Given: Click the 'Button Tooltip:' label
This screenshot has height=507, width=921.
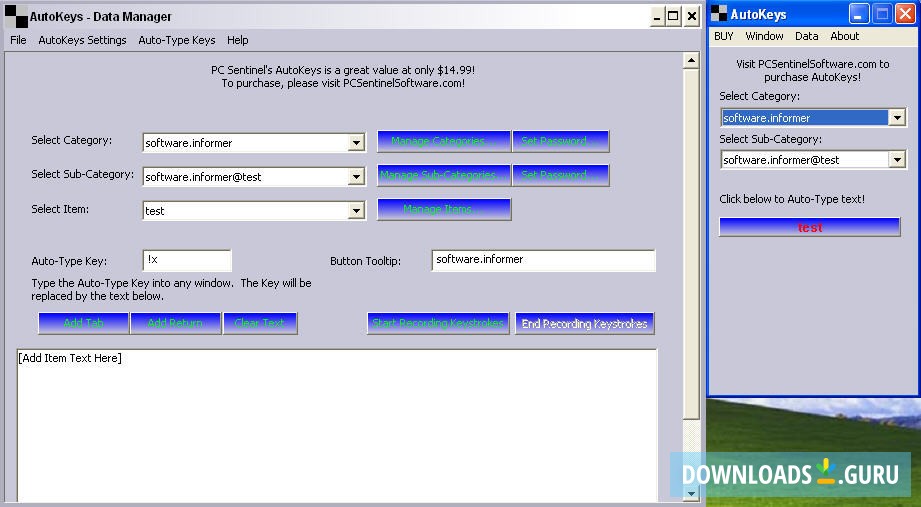Looking at the screenshot, I should [x=365, y=261].
